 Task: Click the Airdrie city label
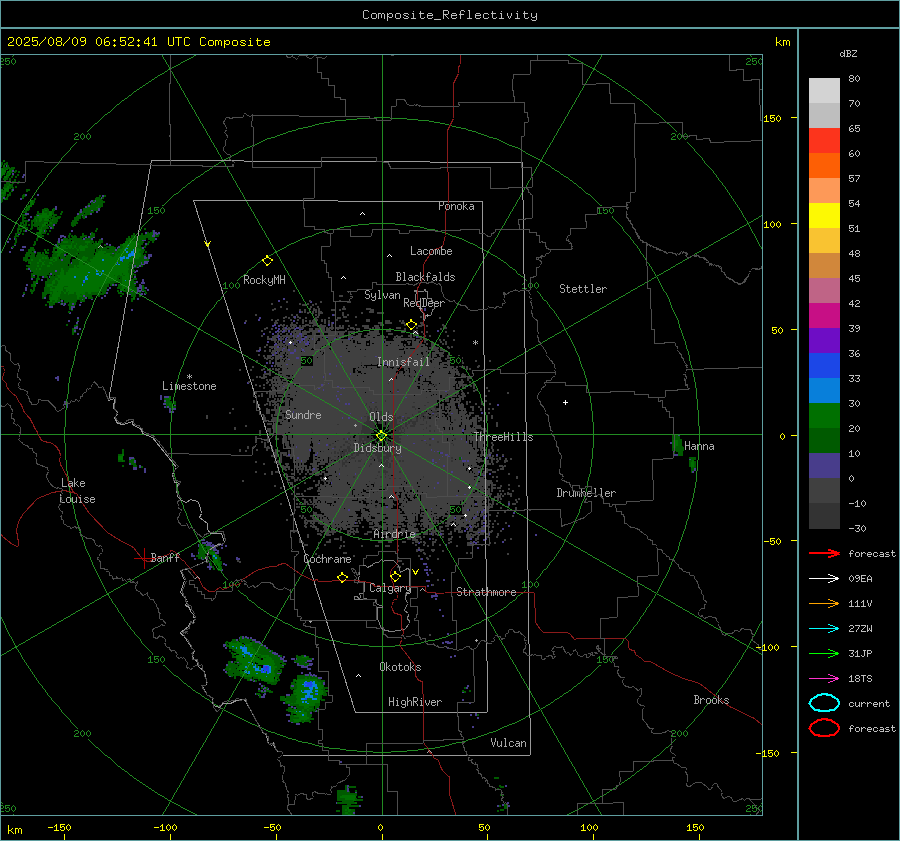point(394,534)
